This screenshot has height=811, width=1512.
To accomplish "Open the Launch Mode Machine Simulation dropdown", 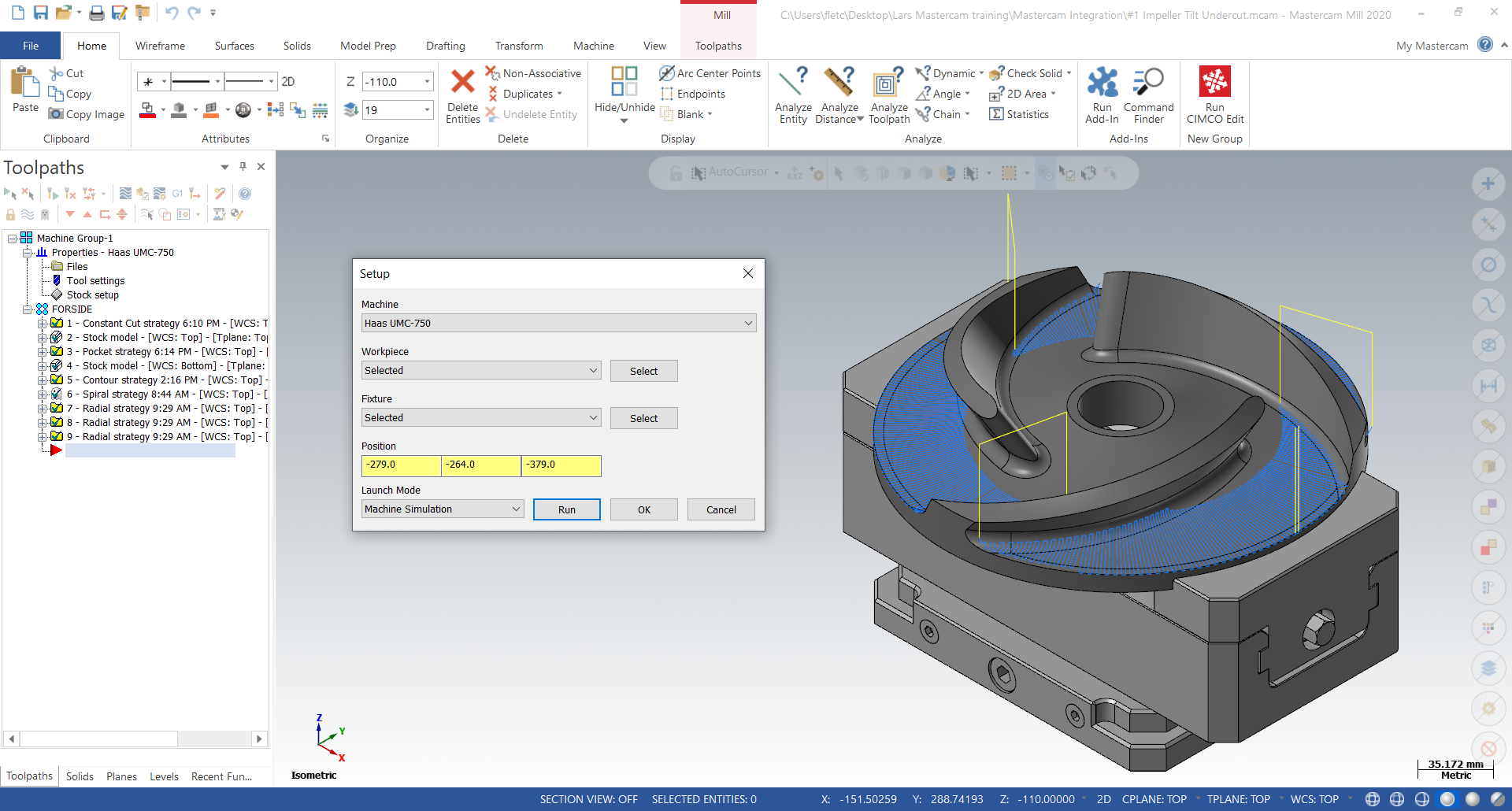I will pos(443,509).
